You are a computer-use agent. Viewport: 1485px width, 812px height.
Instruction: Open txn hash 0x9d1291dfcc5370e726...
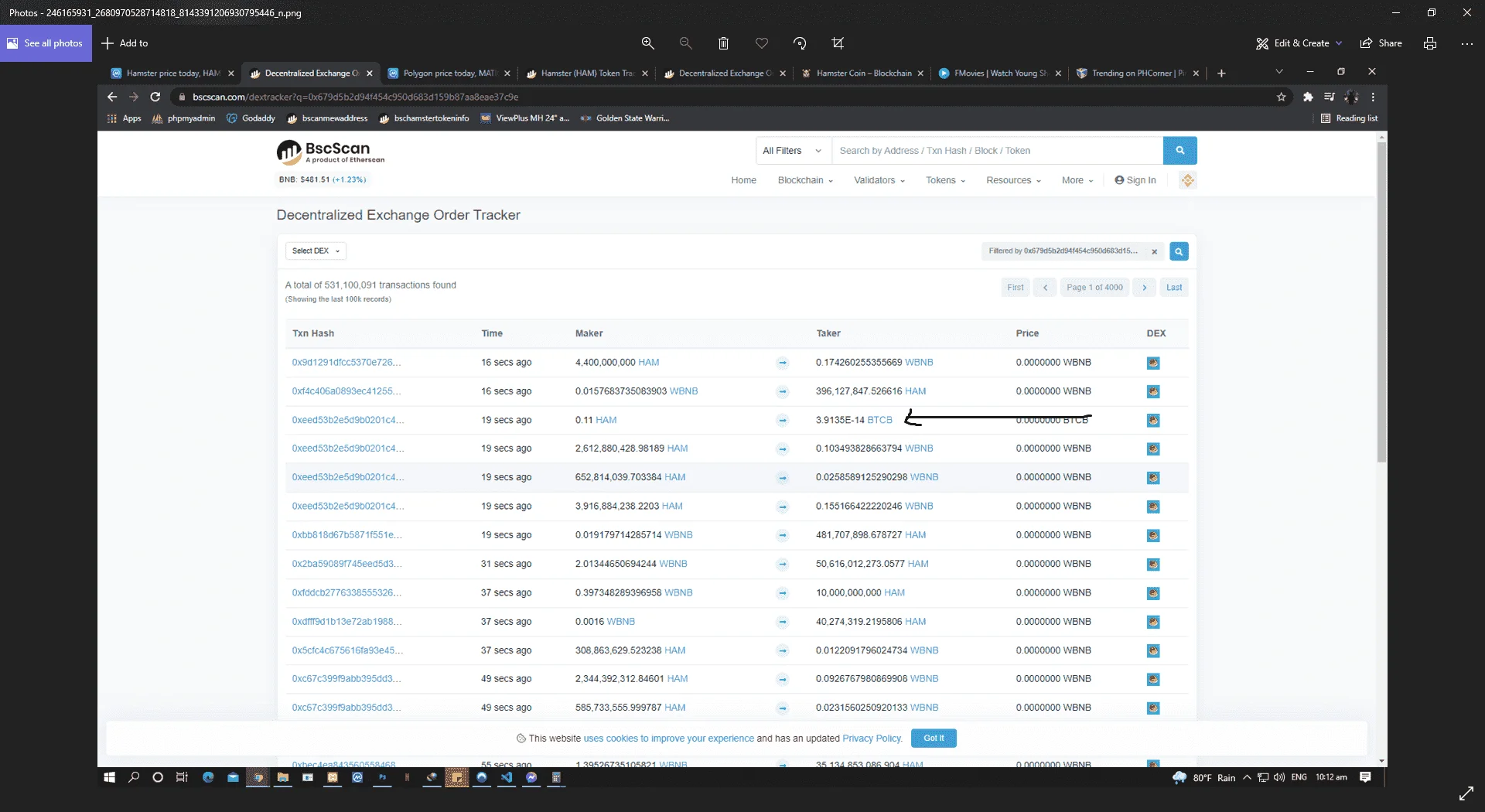[346, 362]
